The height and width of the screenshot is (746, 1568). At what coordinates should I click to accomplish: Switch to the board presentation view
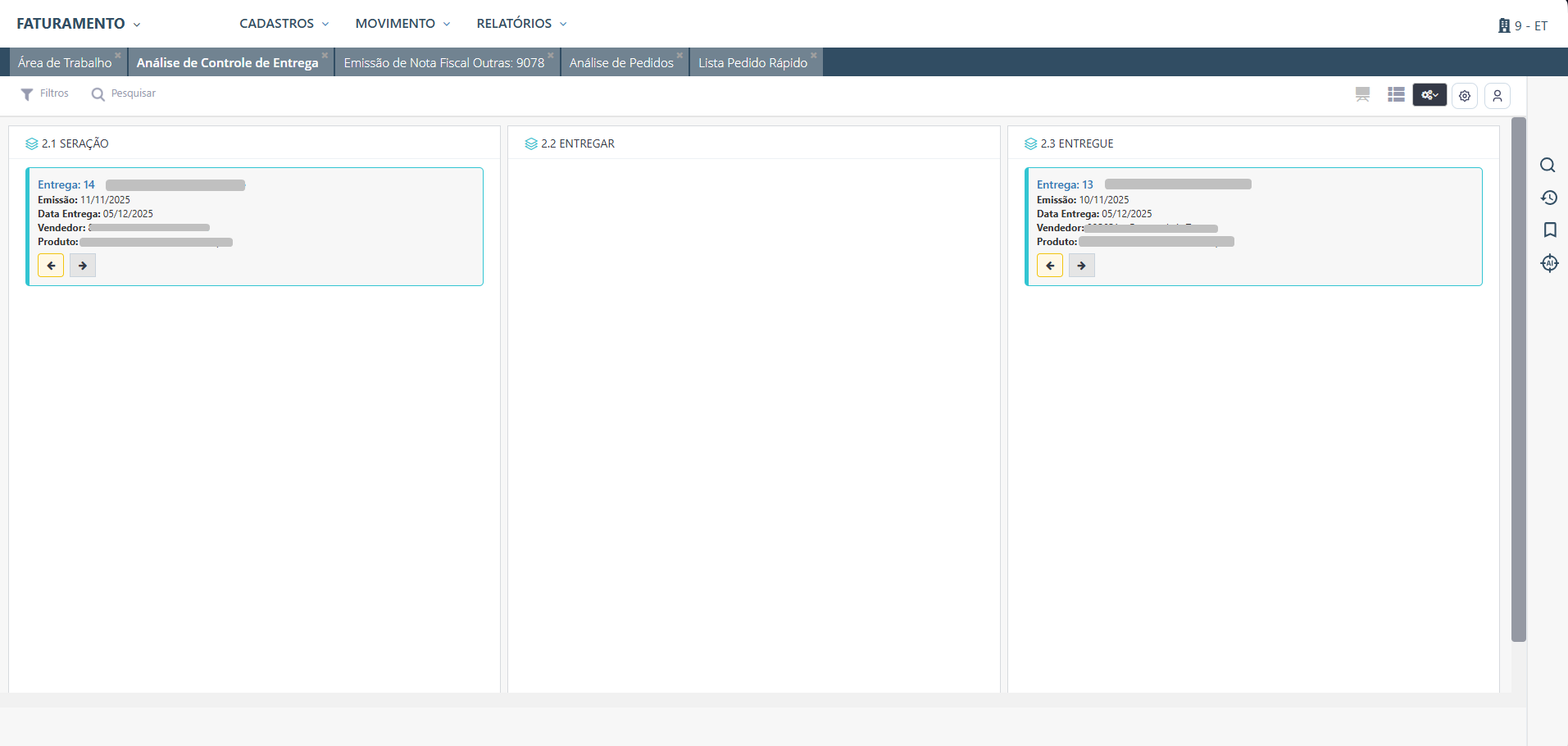(x=1362, y=95)
